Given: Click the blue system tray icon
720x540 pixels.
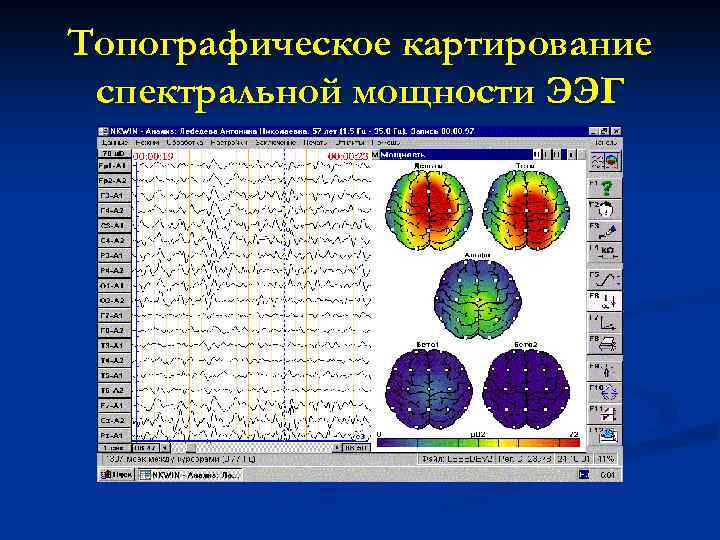Looking at the screenshot, I should click(x=584, y=474).
